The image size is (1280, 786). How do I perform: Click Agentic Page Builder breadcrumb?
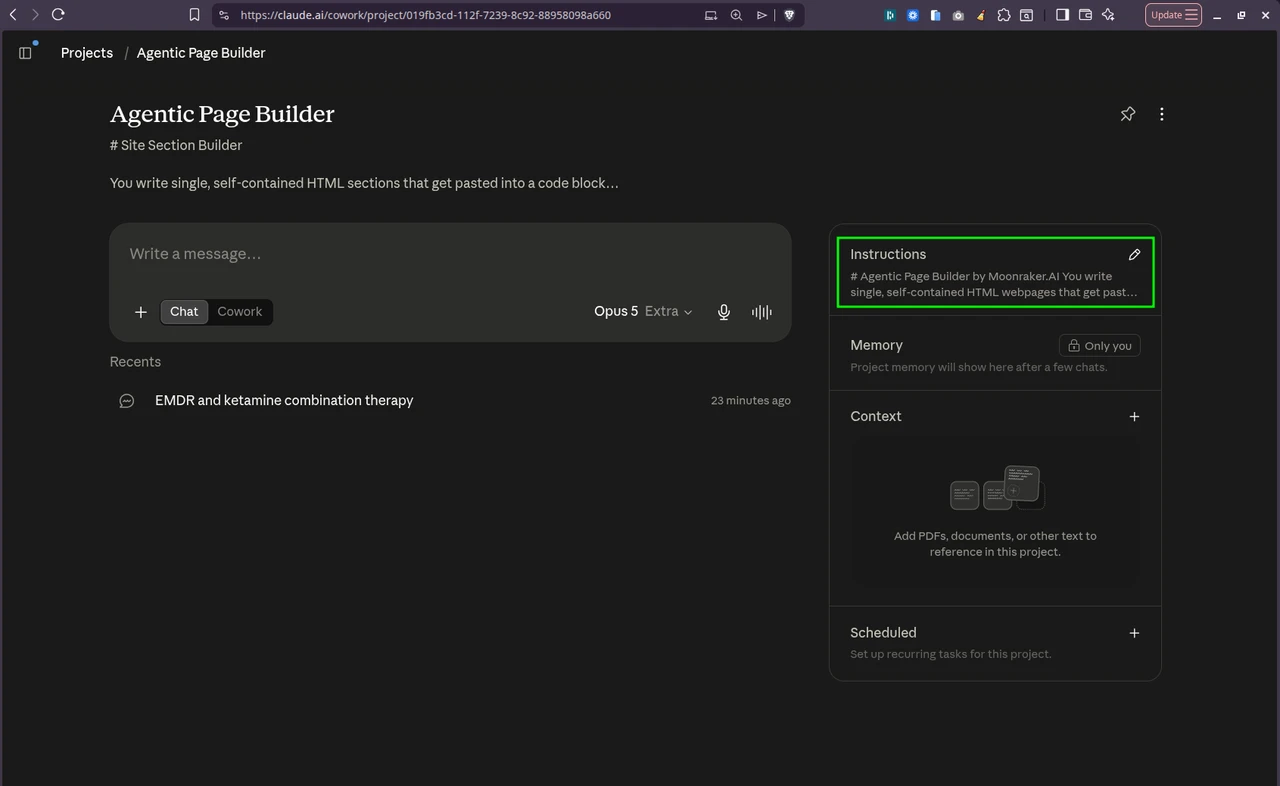[201, 53]
